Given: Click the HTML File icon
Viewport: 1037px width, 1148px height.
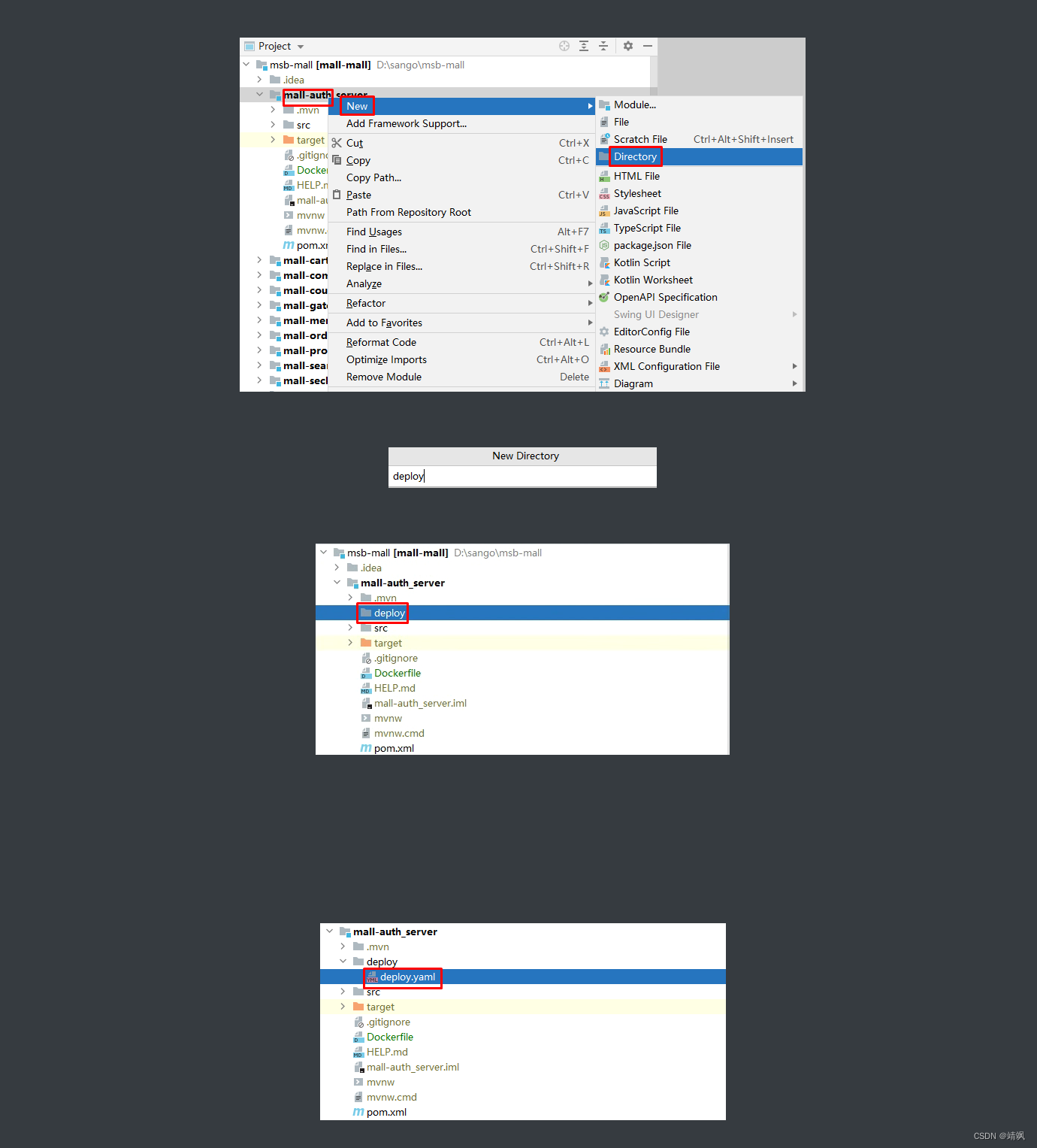Looking at the screenshot, I should [604, 176].
